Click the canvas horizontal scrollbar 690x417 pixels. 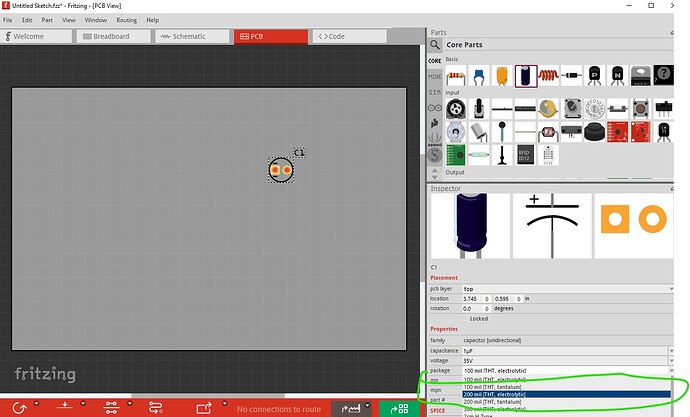point(208,395)
